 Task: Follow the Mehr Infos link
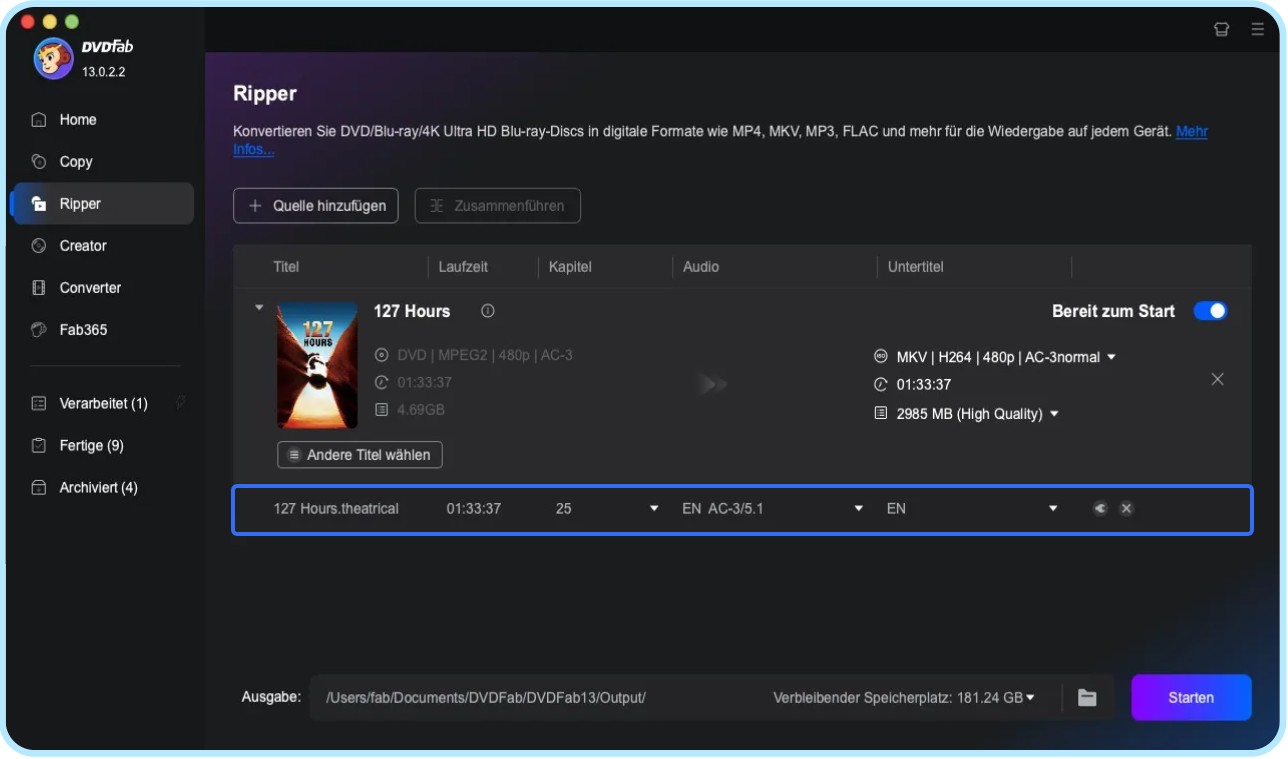click(x=1191, y=132)
